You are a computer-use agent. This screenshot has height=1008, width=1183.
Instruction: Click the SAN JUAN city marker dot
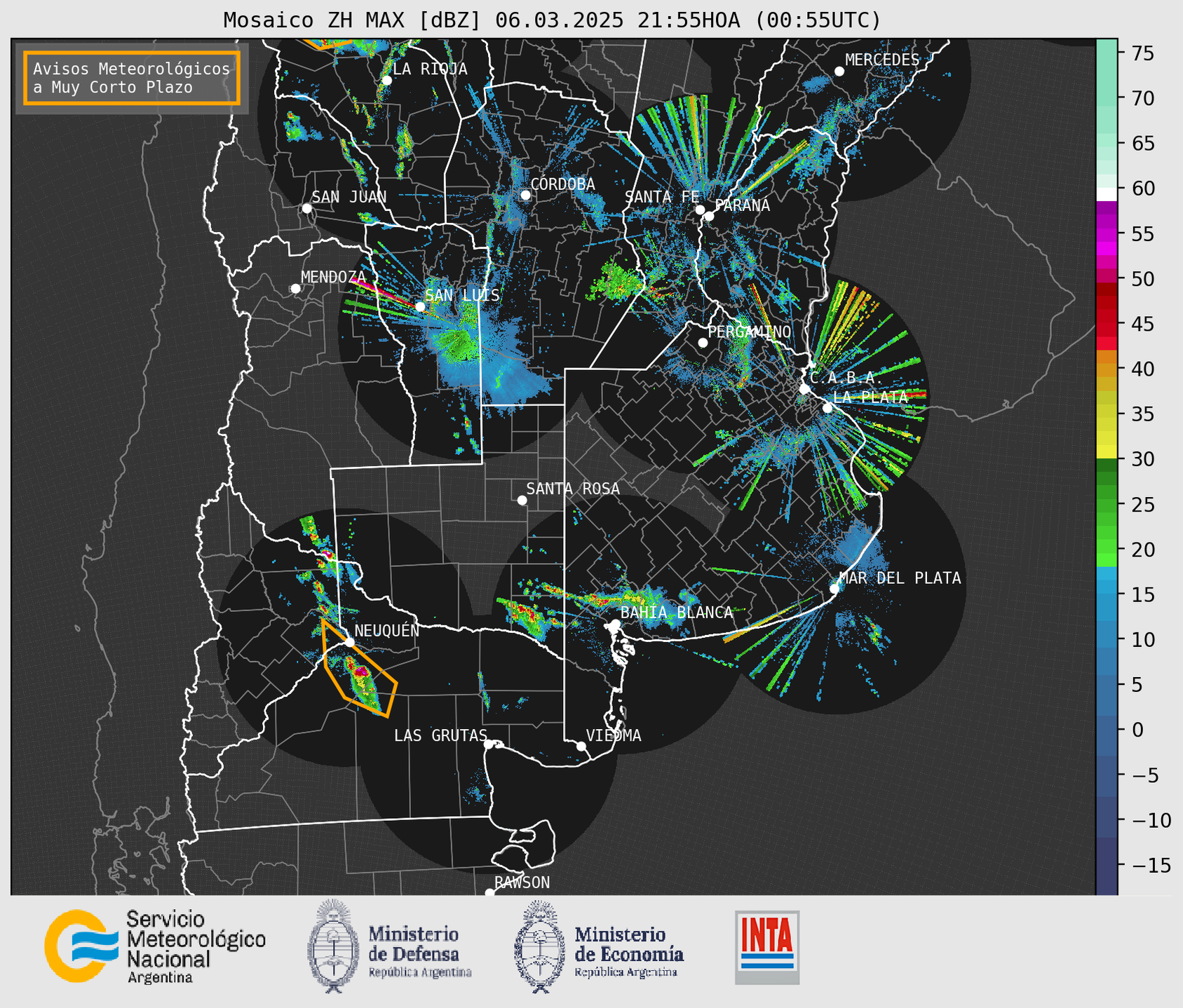306,208
